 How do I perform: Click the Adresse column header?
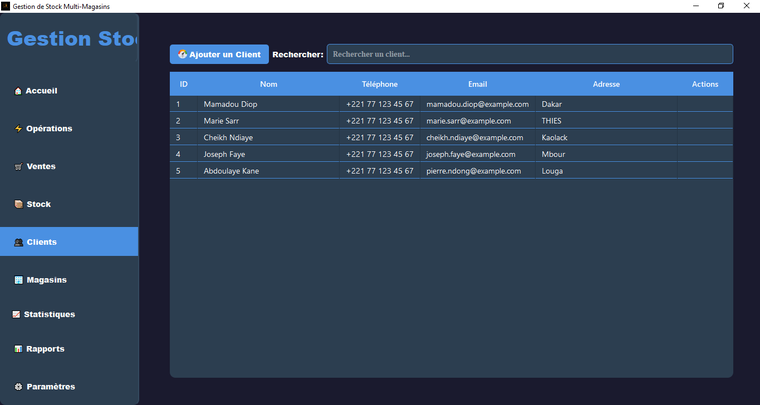click(606, 85)
